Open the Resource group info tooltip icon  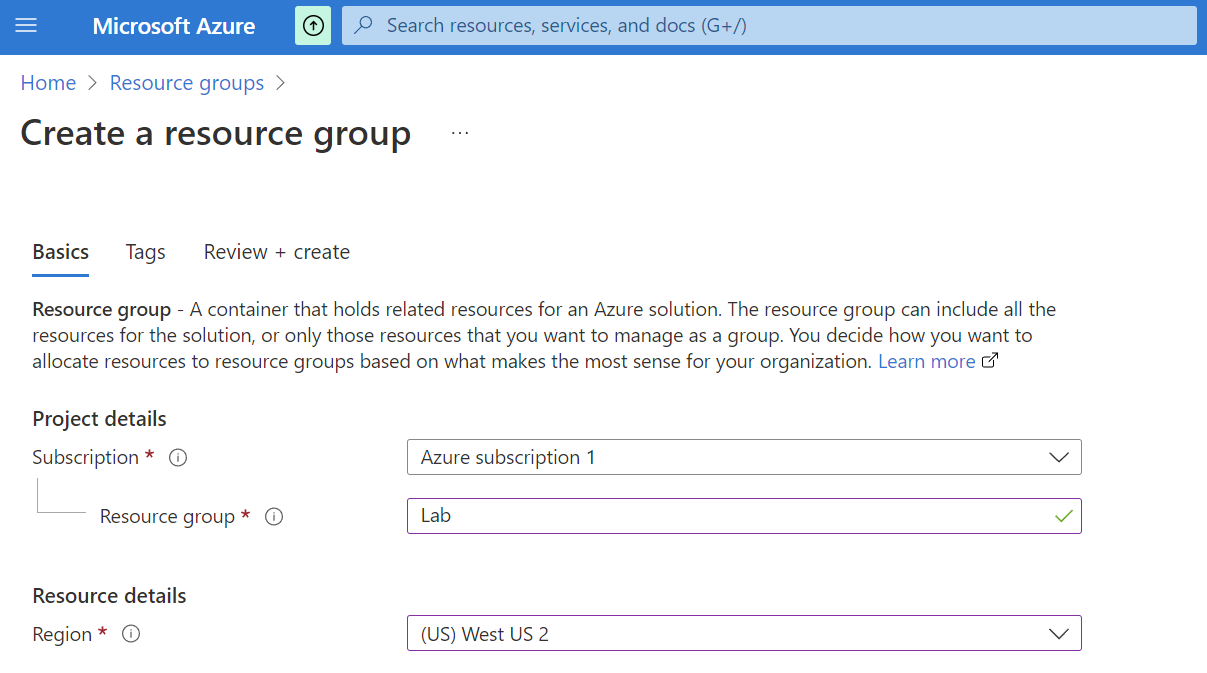(x=275, y=516)
